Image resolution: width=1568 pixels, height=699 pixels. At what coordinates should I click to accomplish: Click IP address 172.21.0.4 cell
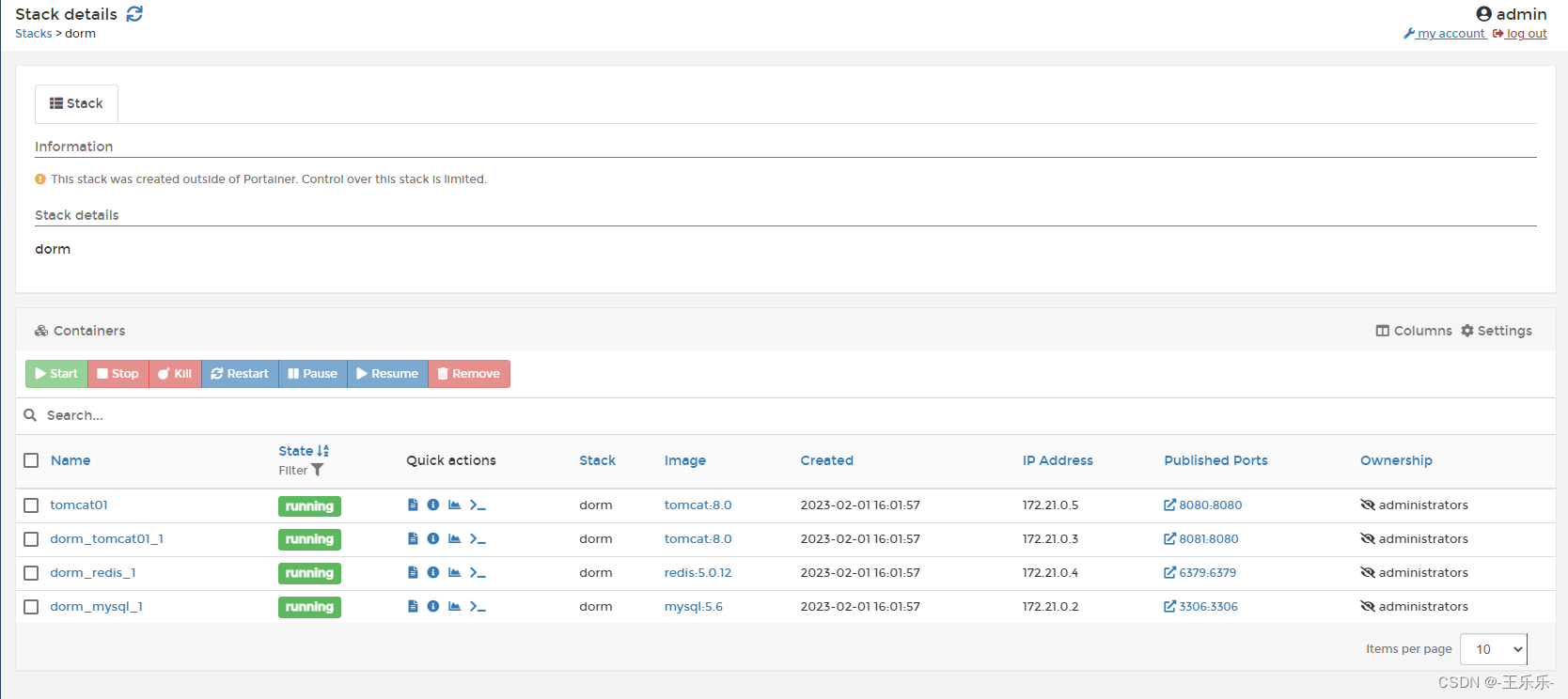point(1050,573)
